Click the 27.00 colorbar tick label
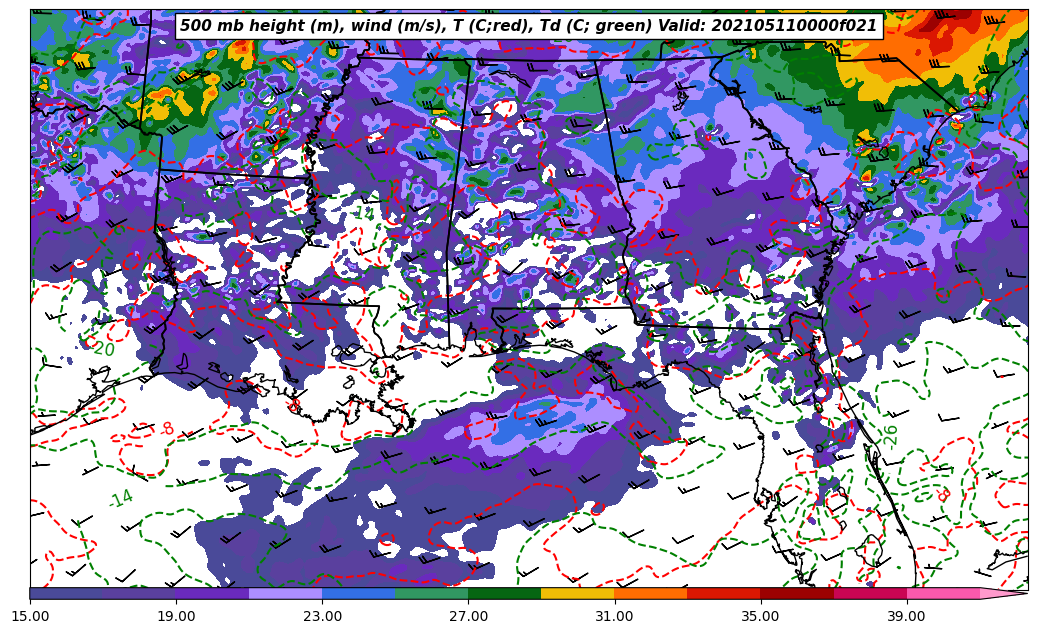 pyautogui.click(x=468, y=616)
